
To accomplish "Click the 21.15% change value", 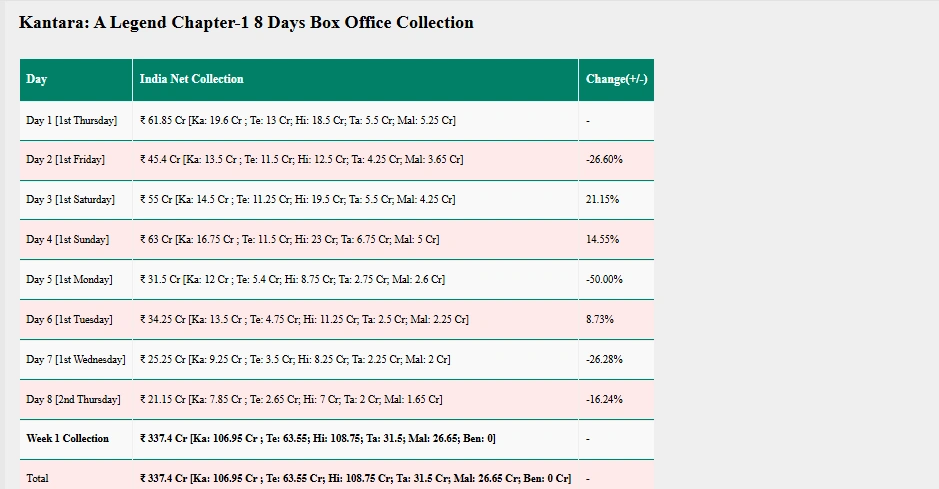I will pos(602,200).
